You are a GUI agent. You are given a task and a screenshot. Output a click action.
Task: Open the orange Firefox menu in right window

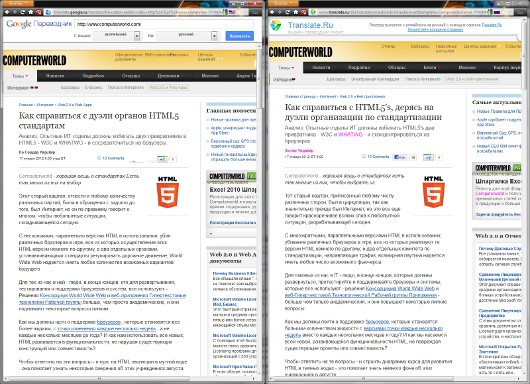click(283, 3)
